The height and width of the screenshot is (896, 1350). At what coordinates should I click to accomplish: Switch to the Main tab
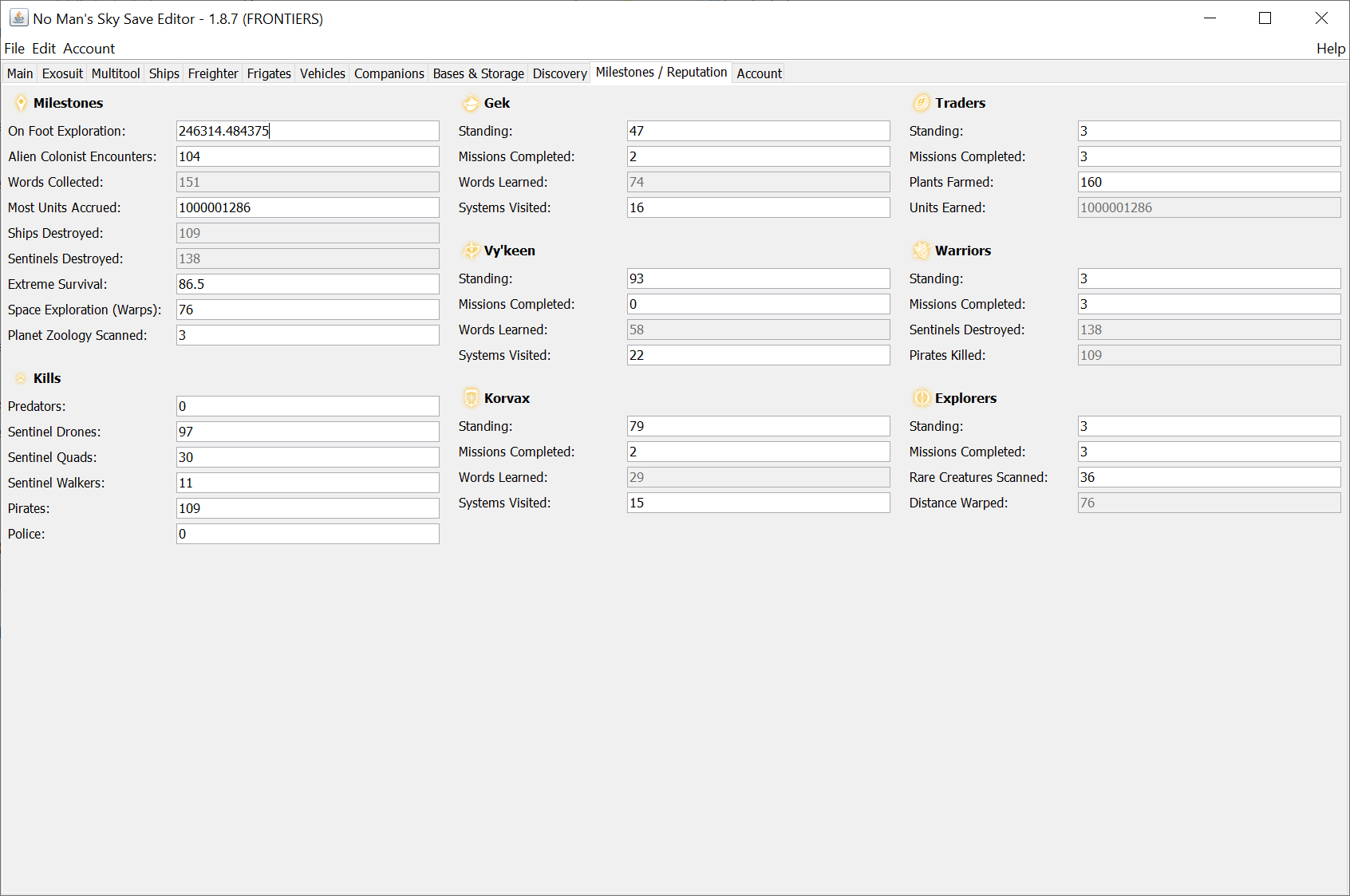click(20, 73)
